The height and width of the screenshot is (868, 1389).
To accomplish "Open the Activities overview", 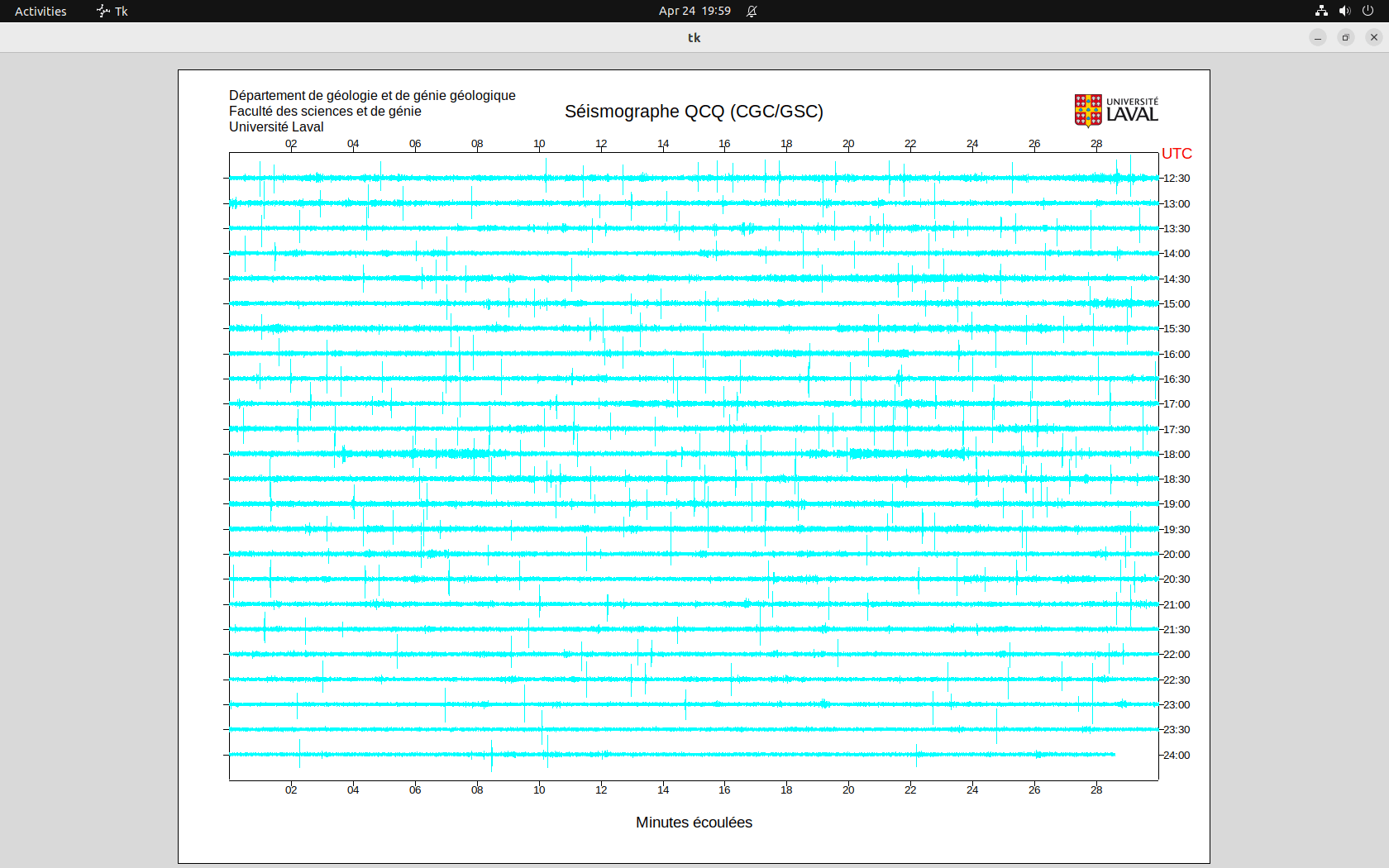I will tap(41, 11).
